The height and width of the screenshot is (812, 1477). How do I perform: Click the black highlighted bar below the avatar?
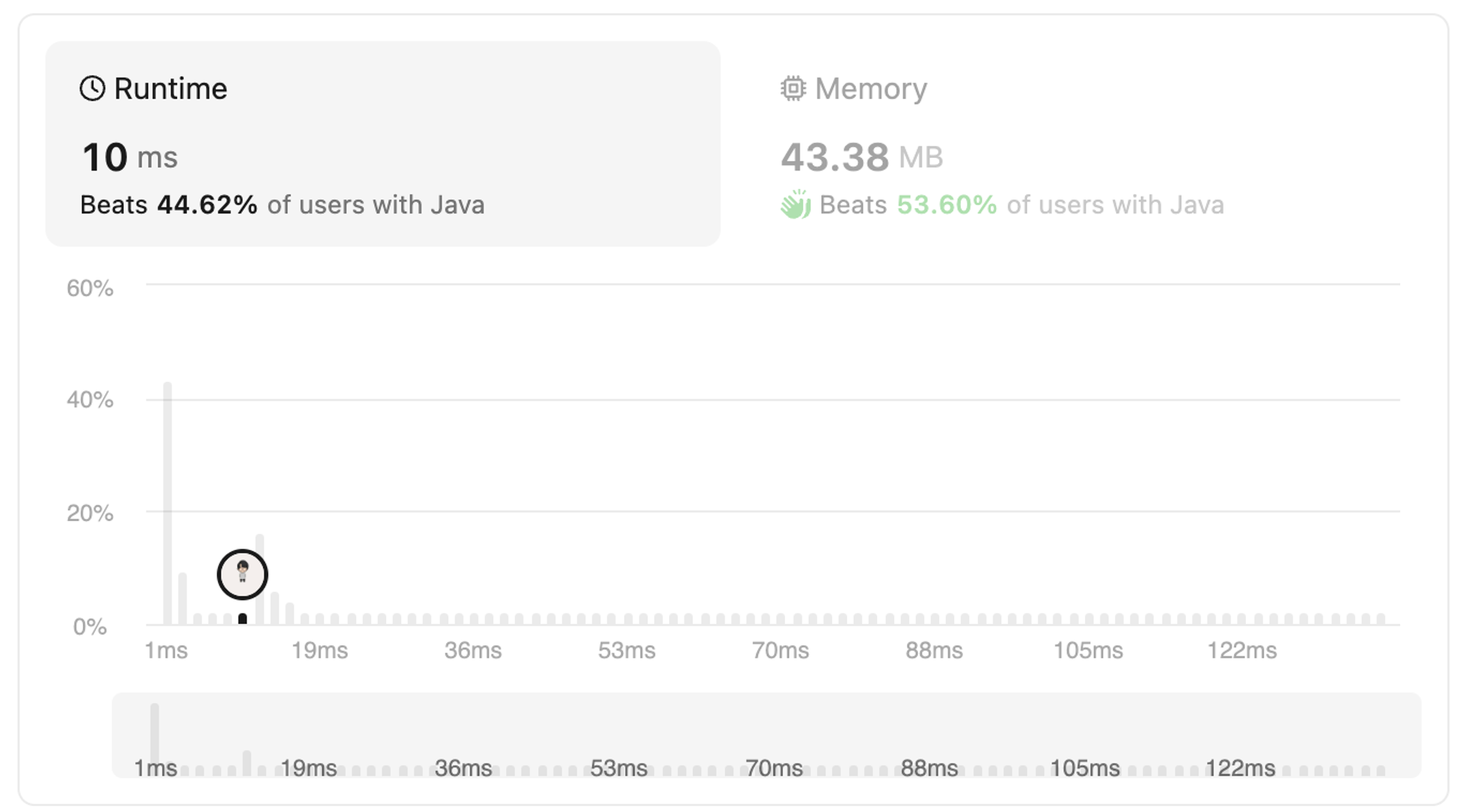pyautogui.click(x=242, y=619)
